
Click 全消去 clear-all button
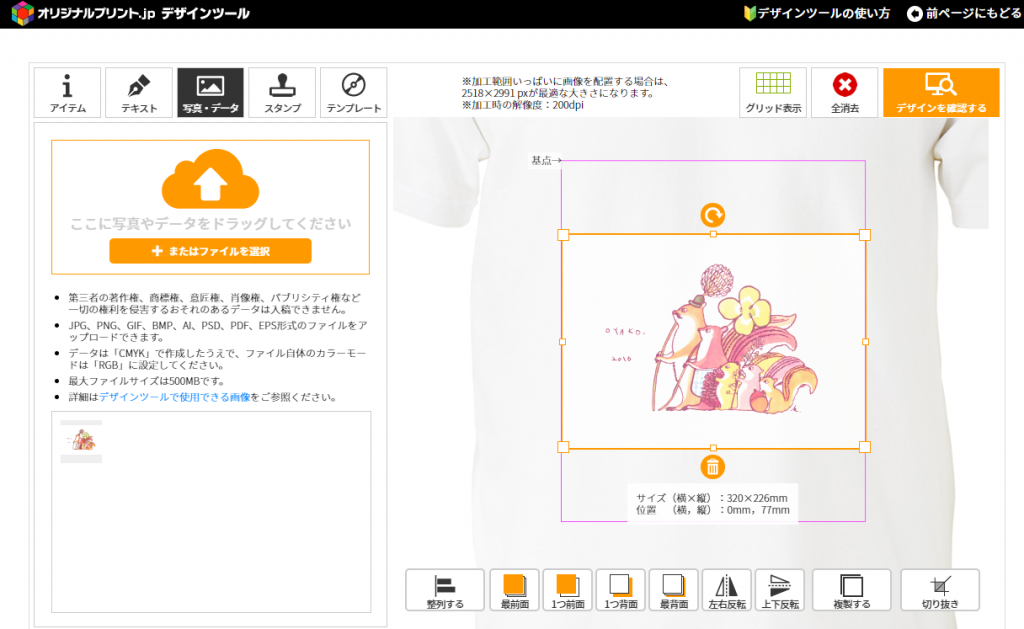coord(844,93)
